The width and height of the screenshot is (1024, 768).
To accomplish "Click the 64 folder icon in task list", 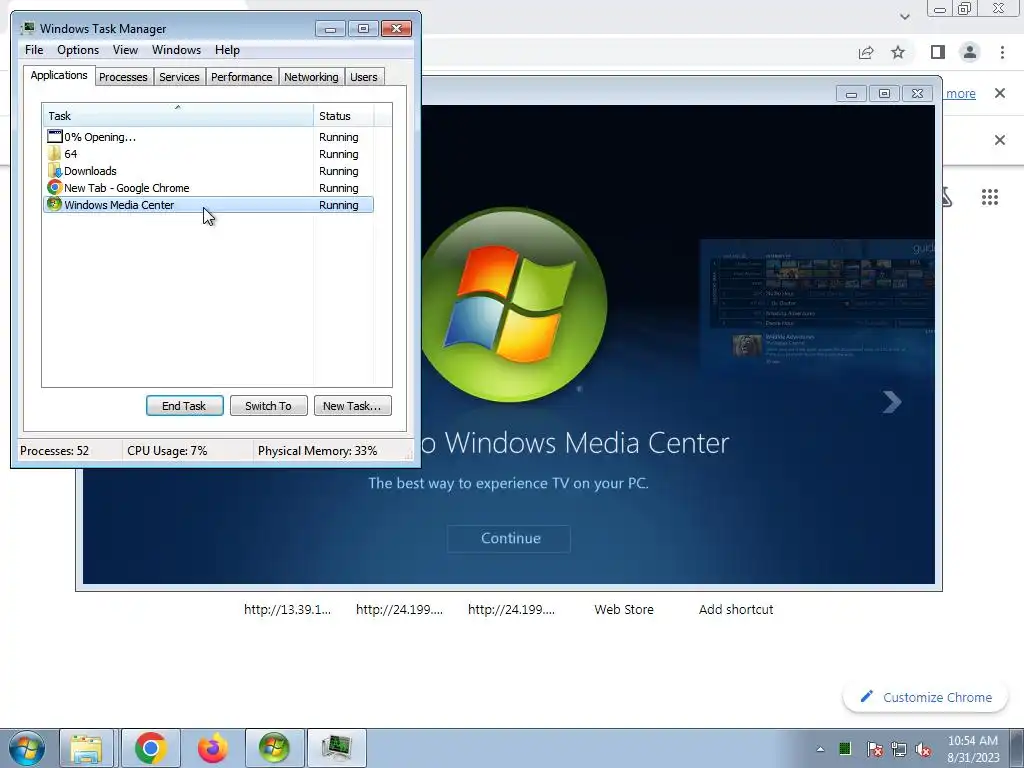I will coord(54,153).
